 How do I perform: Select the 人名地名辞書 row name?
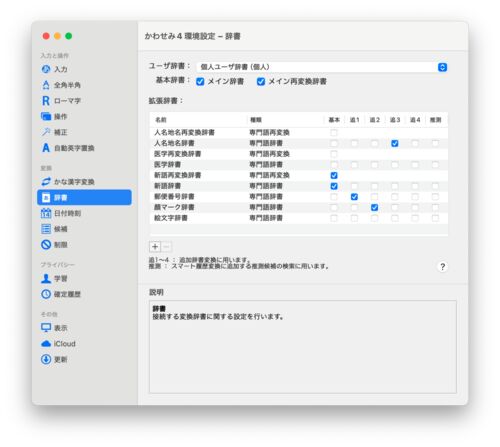174,143
